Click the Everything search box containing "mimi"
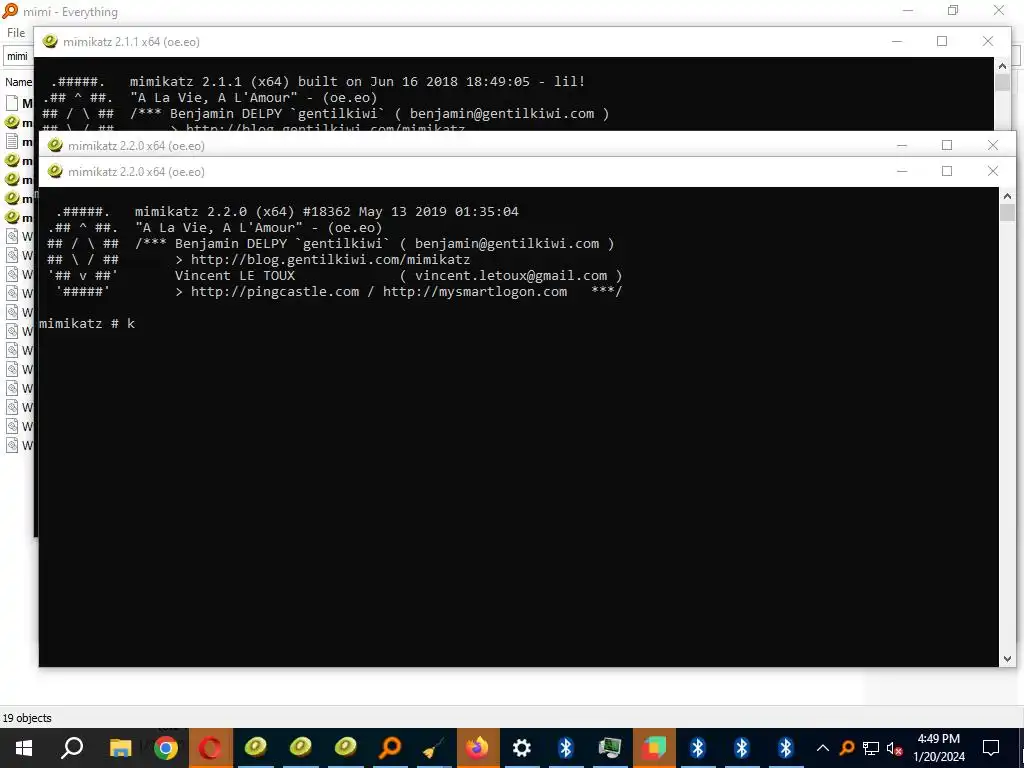Screen dimensions: 1024x768 point(18,56)
